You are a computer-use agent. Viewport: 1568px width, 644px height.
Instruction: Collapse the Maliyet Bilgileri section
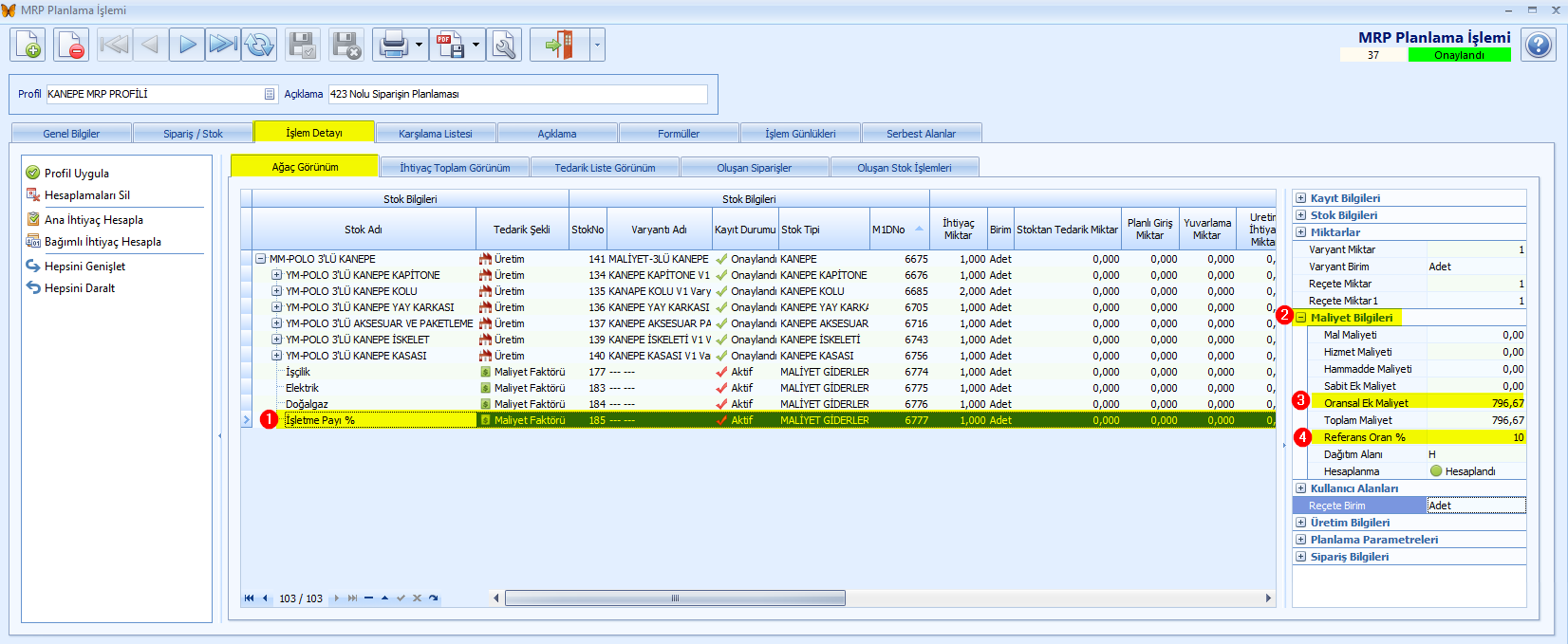[1301, 318]
